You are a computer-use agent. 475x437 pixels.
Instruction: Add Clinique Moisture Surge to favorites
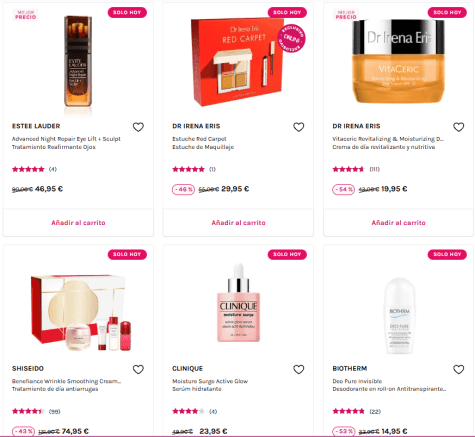point(298,369)
